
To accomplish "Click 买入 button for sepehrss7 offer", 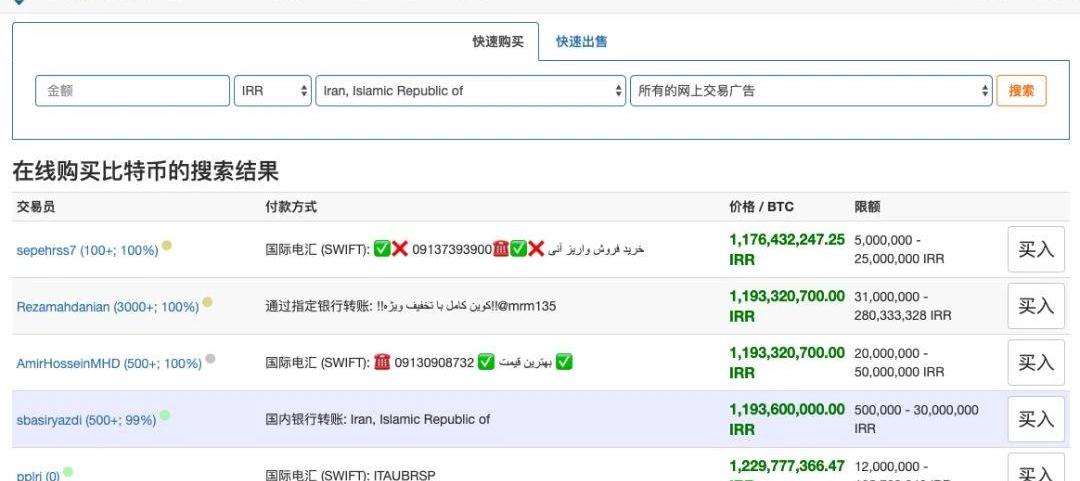I will point(1035,249).
